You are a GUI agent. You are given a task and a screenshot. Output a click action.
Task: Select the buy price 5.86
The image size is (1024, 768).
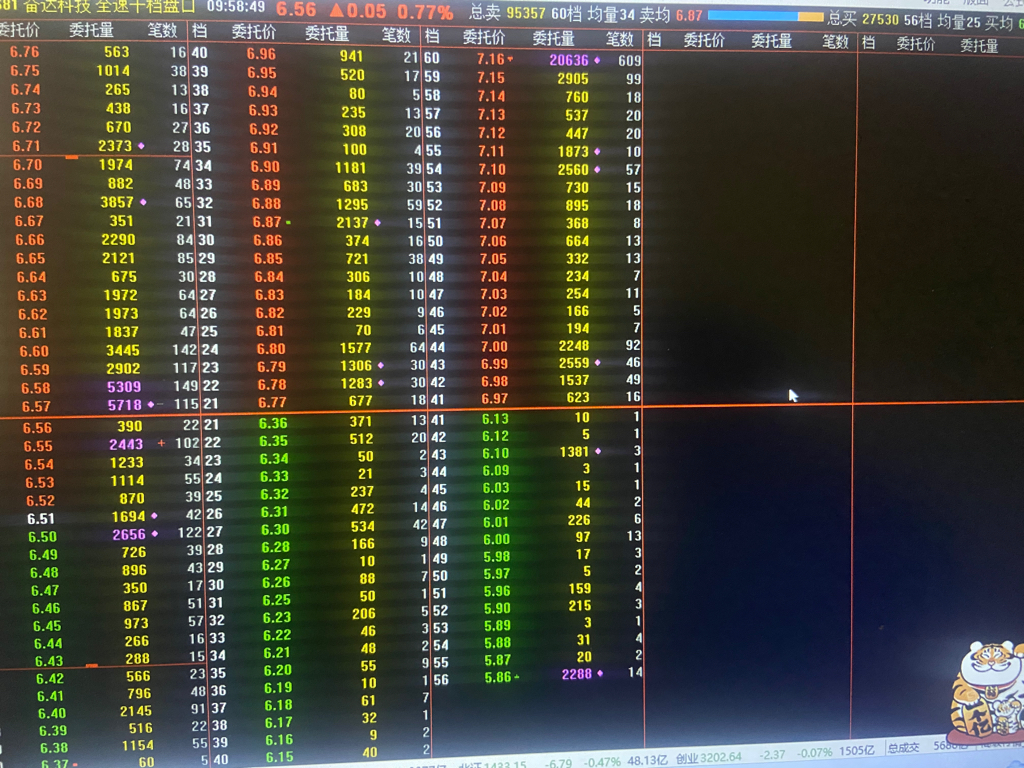tap(498, 677)
